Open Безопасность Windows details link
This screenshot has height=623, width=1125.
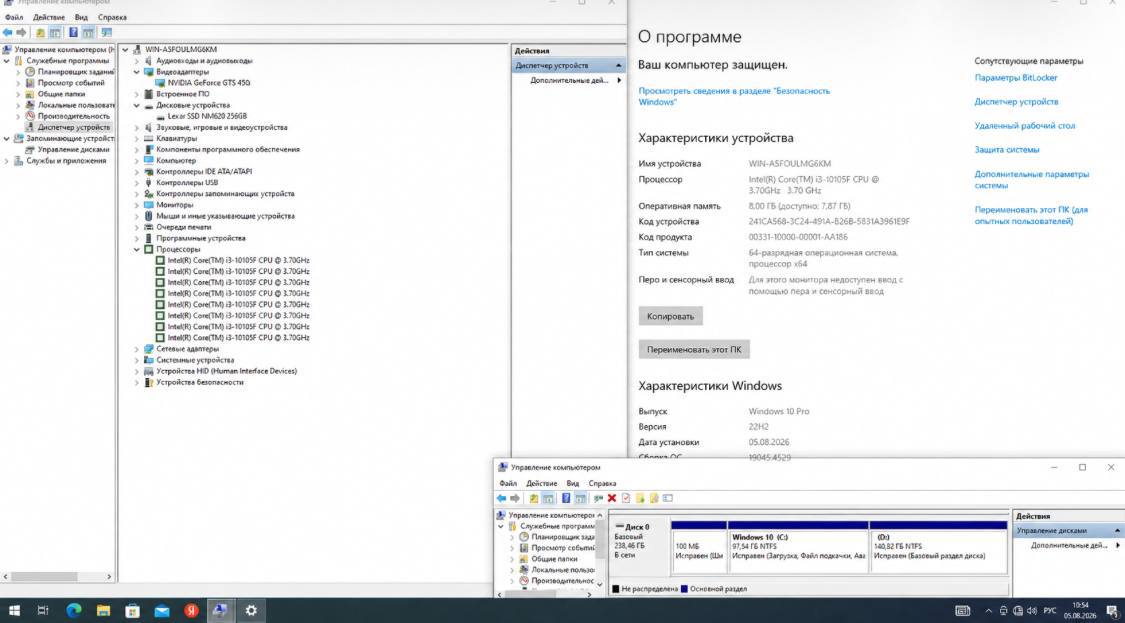pyautogui.click(x=734, y=96)
